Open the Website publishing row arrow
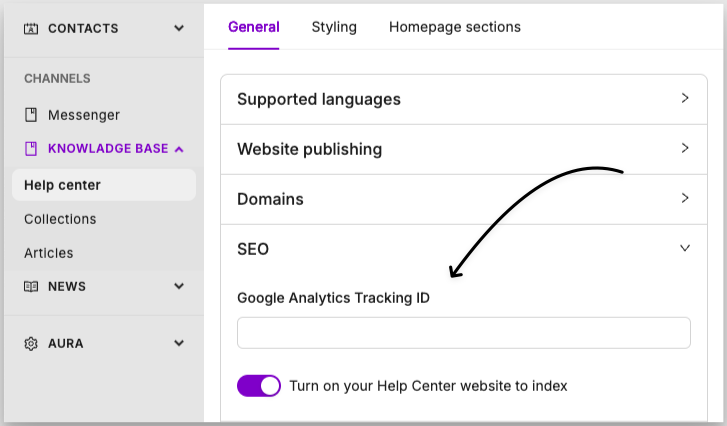The image size is (727, 426). coord(685,148)
